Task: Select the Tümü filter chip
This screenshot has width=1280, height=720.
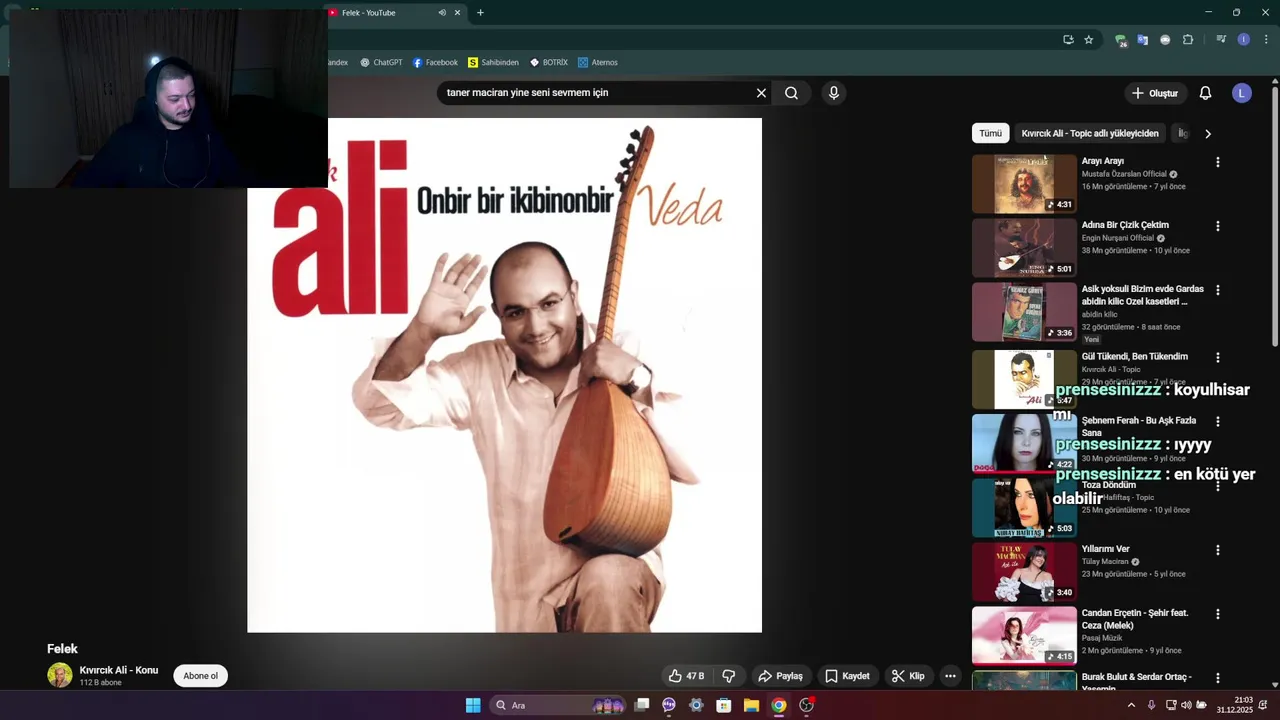Action: pos(990,133)
